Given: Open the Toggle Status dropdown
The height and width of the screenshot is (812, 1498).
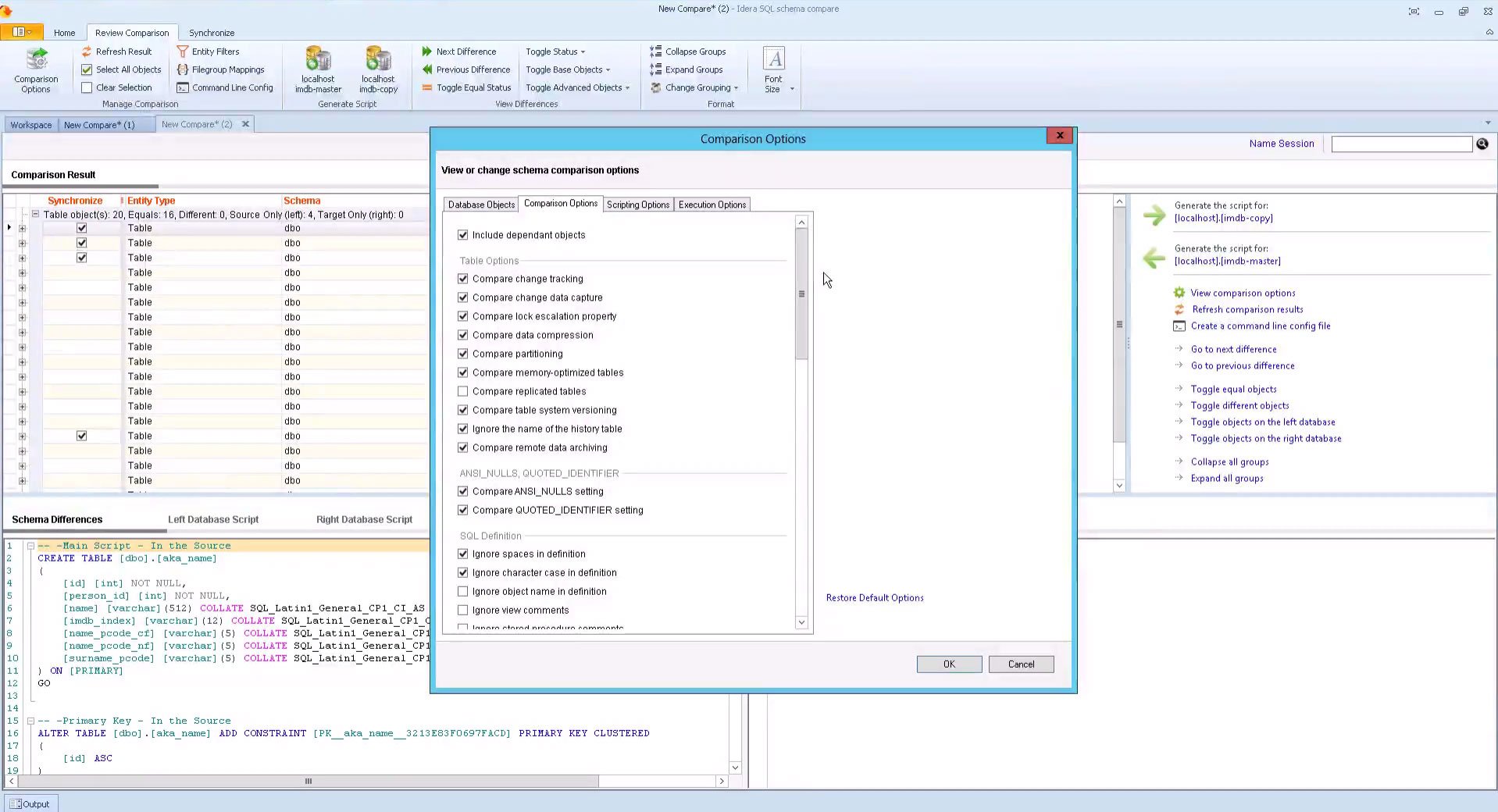Looking at the screenshot, I should tap(555, 52).
